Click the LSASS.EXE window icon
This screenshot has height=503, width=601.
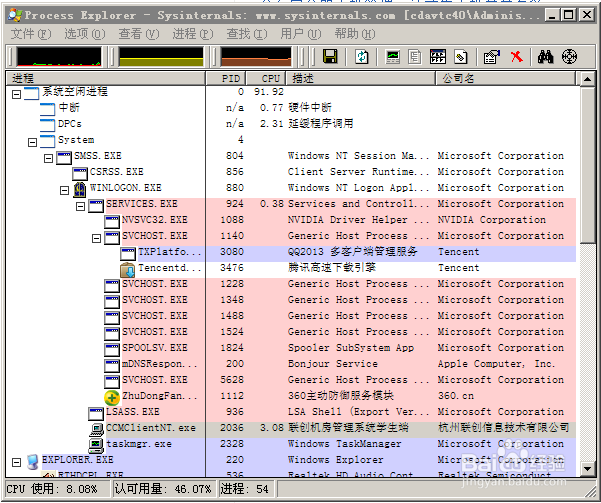pos(96,413)
